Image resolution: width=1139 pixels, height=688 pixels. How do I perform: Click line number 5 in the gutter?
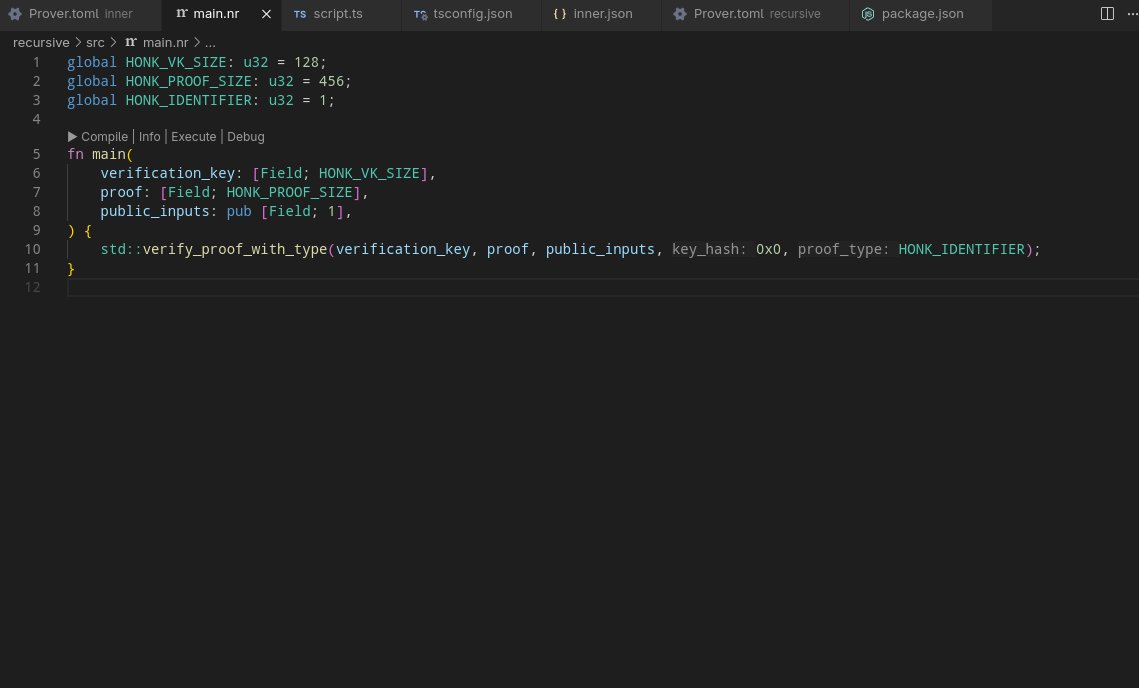(36, 155)
